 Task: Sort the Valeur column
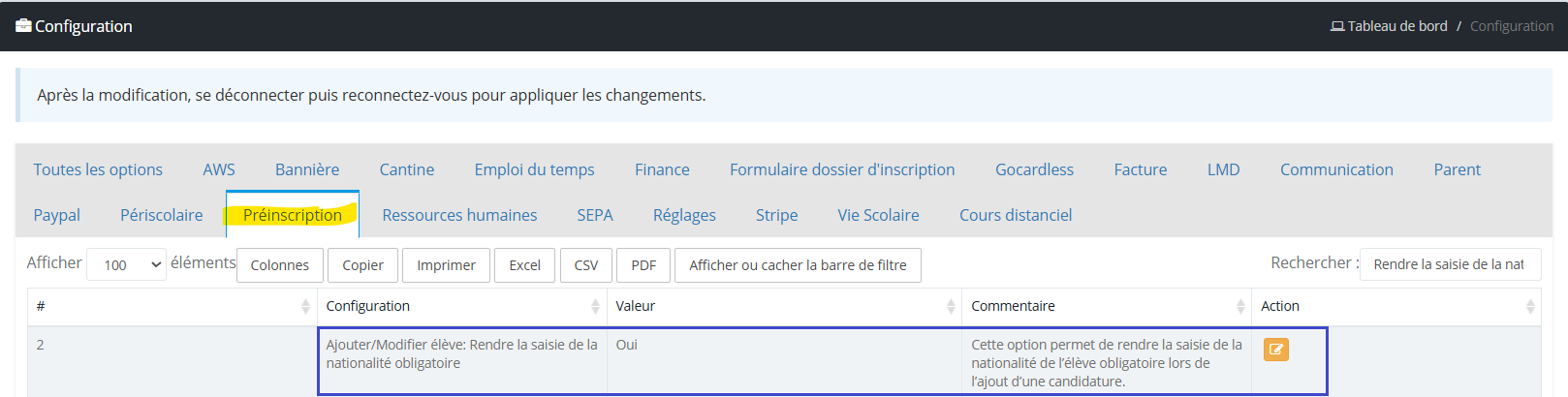pyautogui.click(x=951, y=306)
